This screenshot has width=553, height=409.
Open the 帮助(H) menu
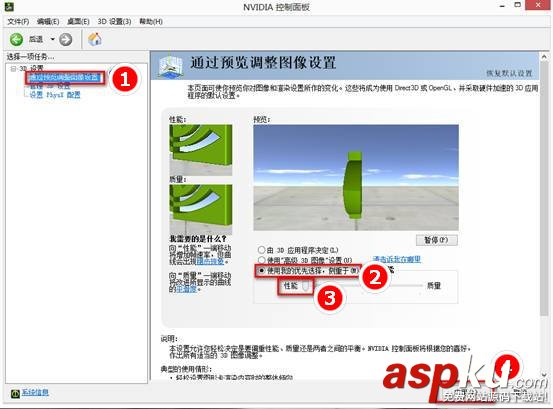coord(151,22)
